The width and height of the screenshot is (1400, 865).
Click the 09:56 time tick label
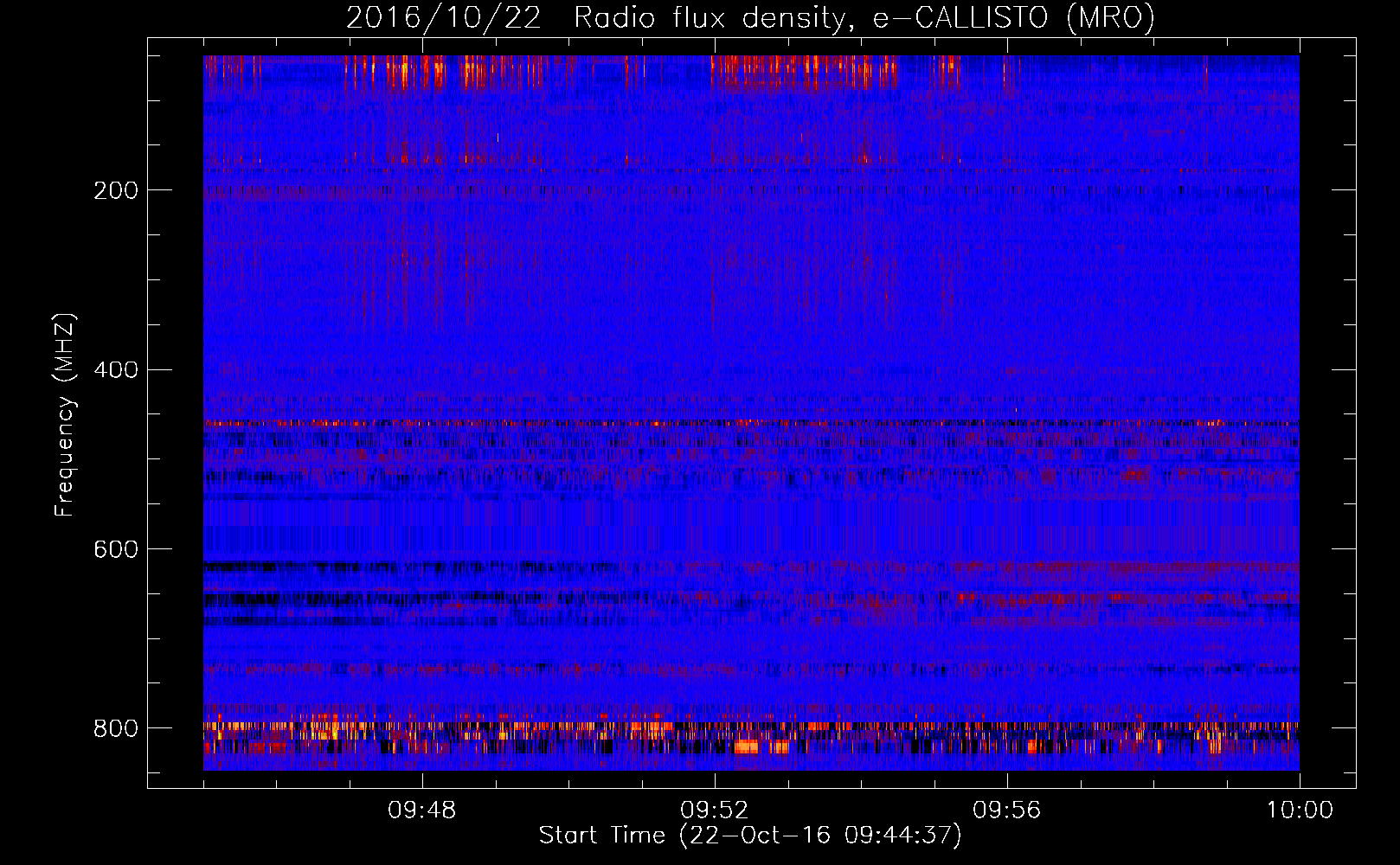click(x=1007, y=811)
